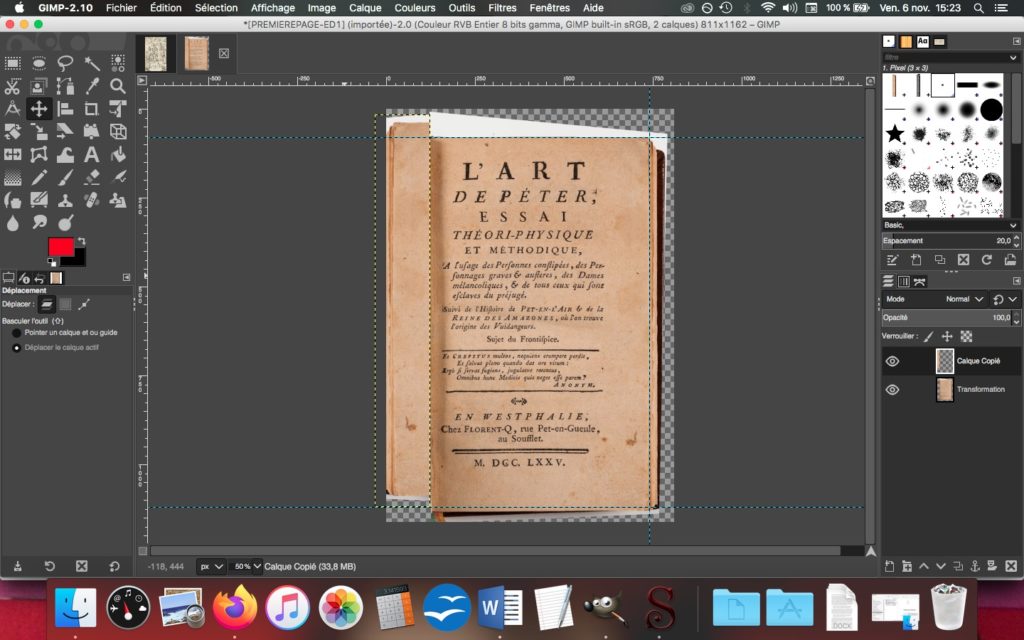Click the red foreground color swatch
This screenshot has width=1024, height=640.
(61, 247)
